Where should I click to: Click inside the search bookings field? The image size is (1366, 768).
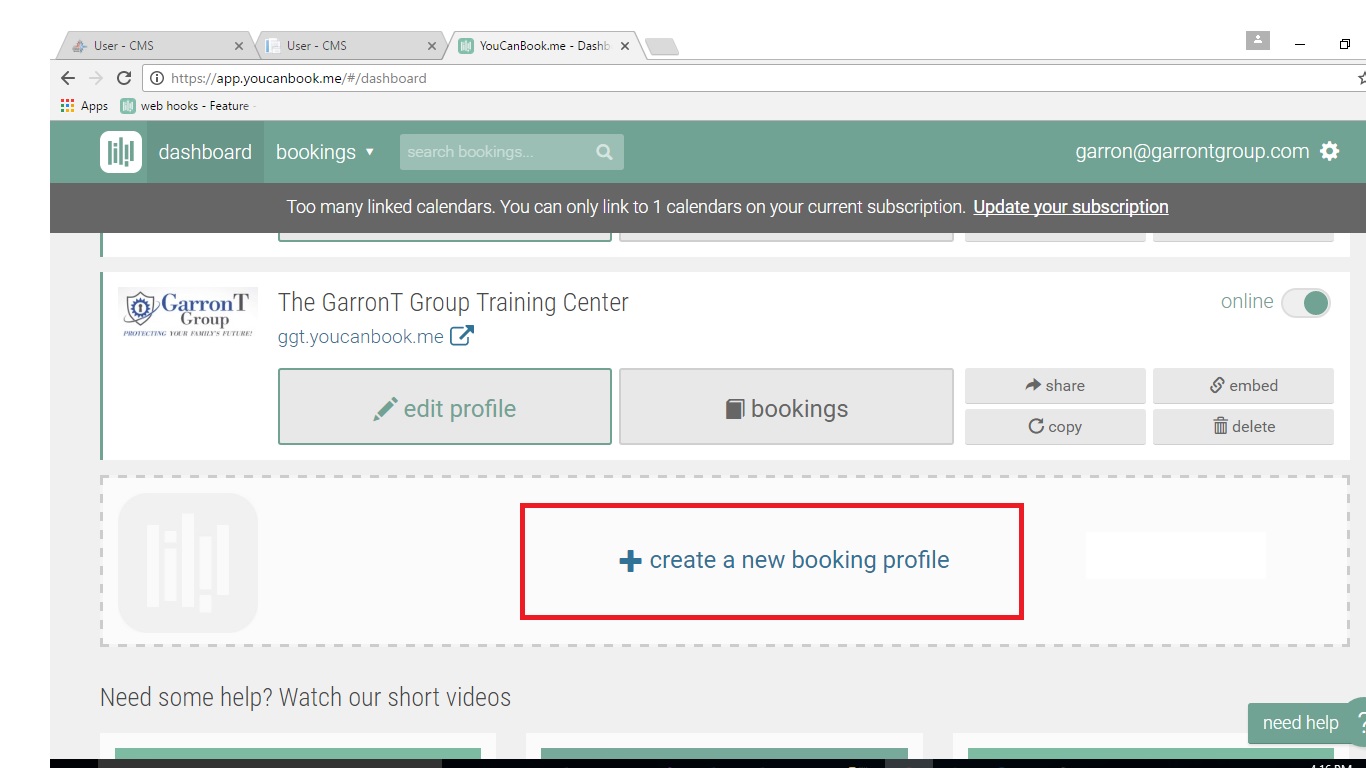pyautogui.click(x=495, y=152)
